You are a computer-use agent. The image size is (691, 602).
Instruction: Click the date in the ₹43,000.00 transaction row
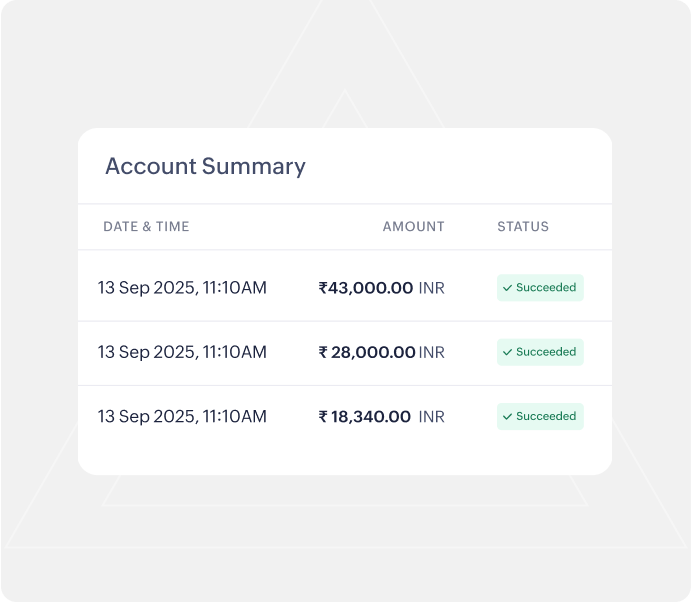[182, 288]
